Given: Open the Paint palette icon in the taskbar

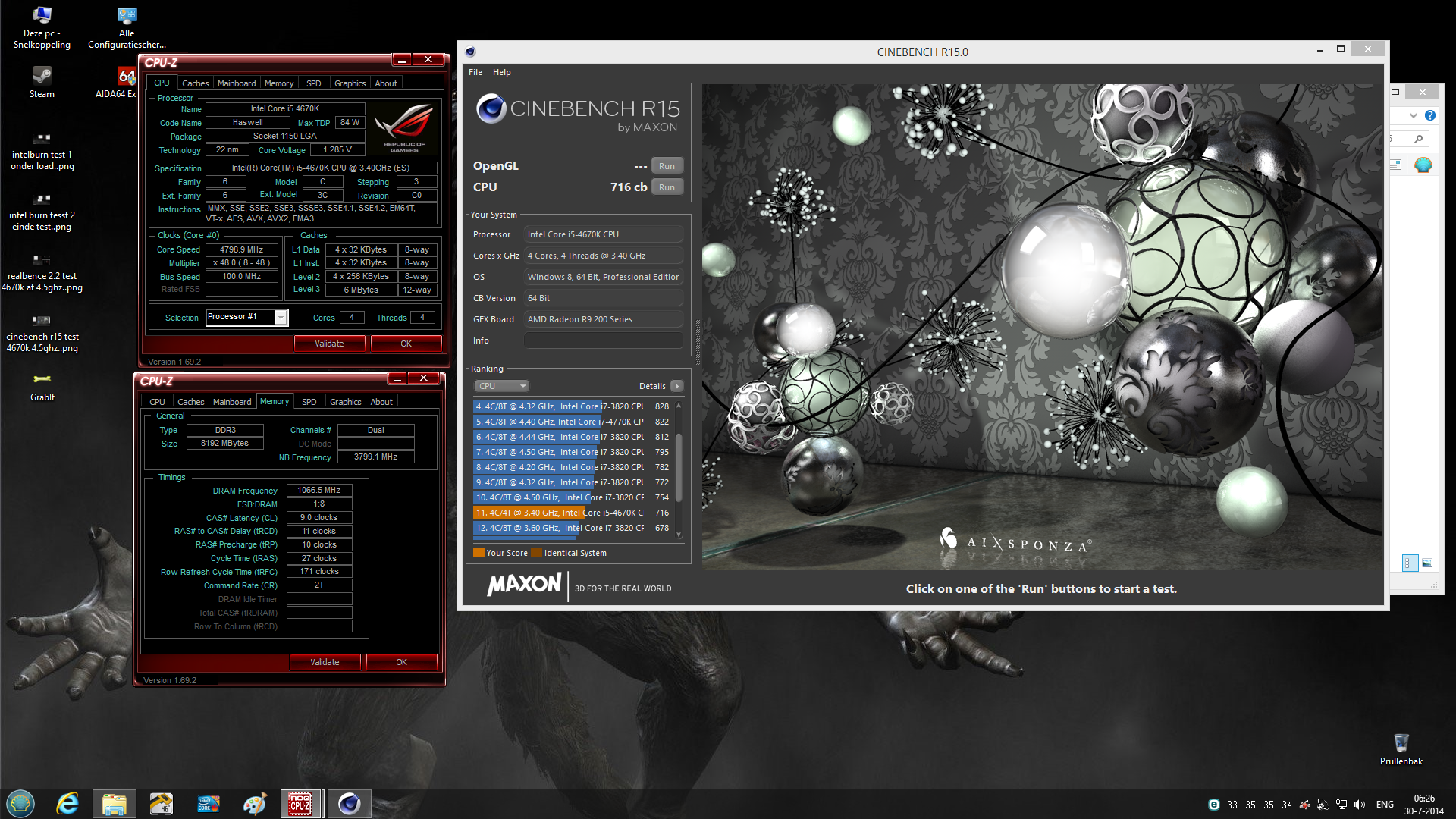Looking at the screenshot, I should (255, 803).
